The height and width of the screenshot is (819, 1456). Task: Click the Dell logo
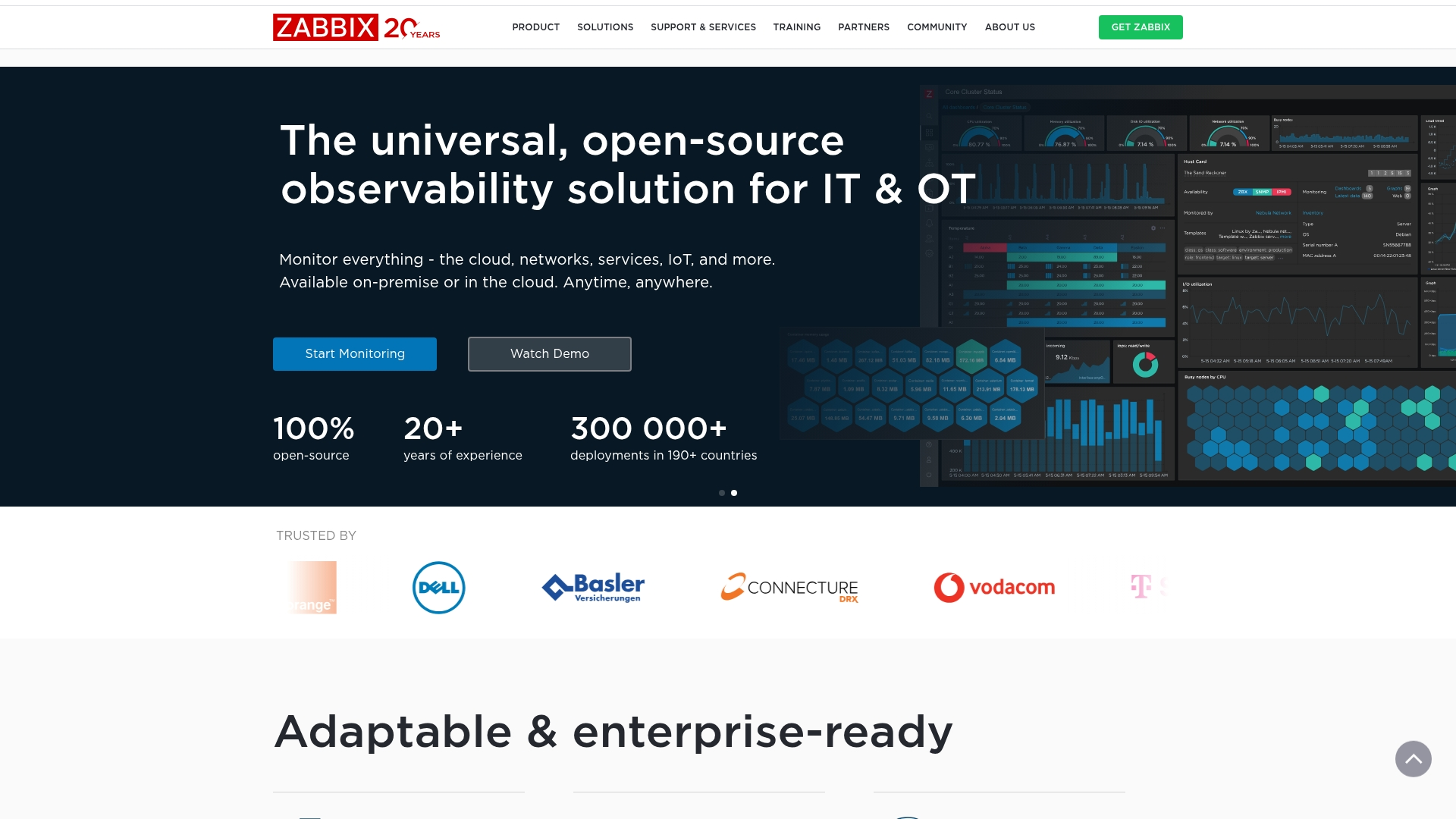(x=438, y=588)
